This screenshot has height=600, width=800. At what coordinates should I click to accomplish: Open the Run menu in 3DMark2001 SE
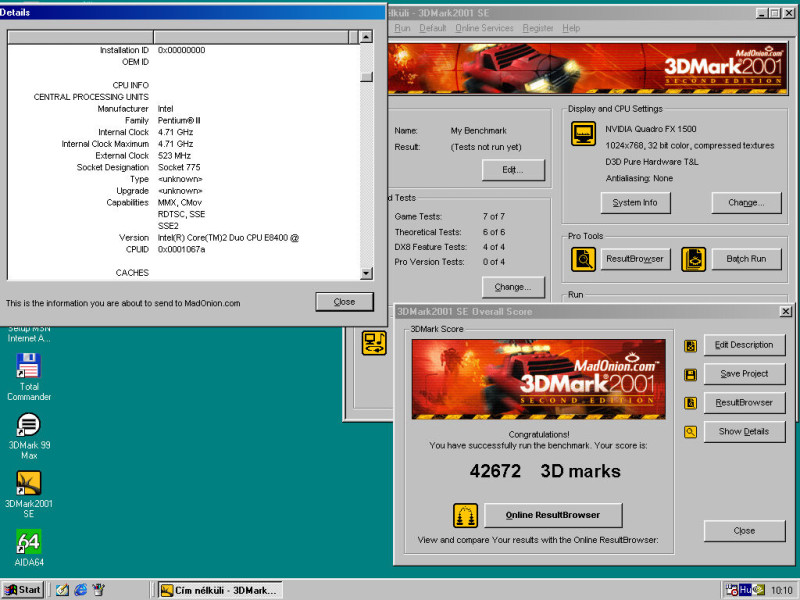[402, 28]
